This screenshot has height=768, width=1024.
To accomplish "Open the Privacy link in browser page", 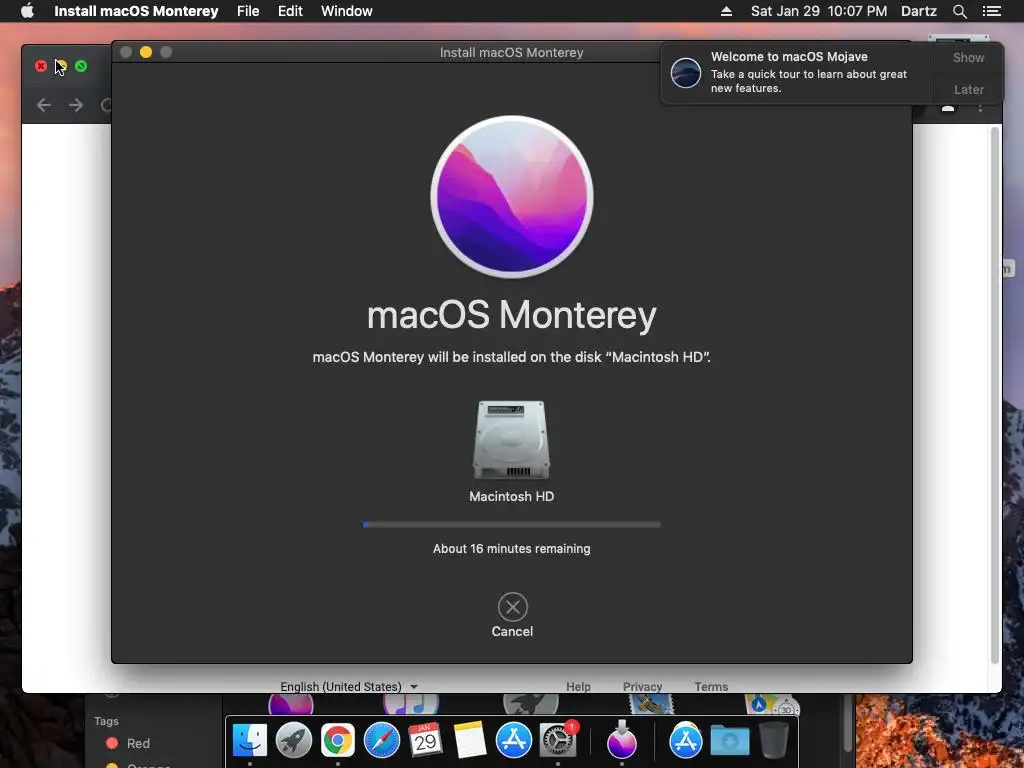I will (643, 686).
